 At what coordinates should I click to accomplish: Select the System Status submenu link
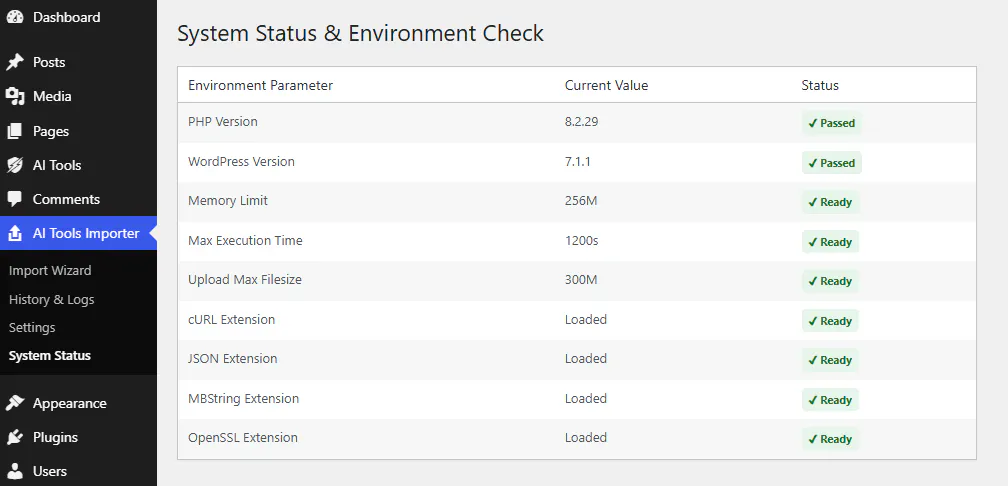click(50, 356)
